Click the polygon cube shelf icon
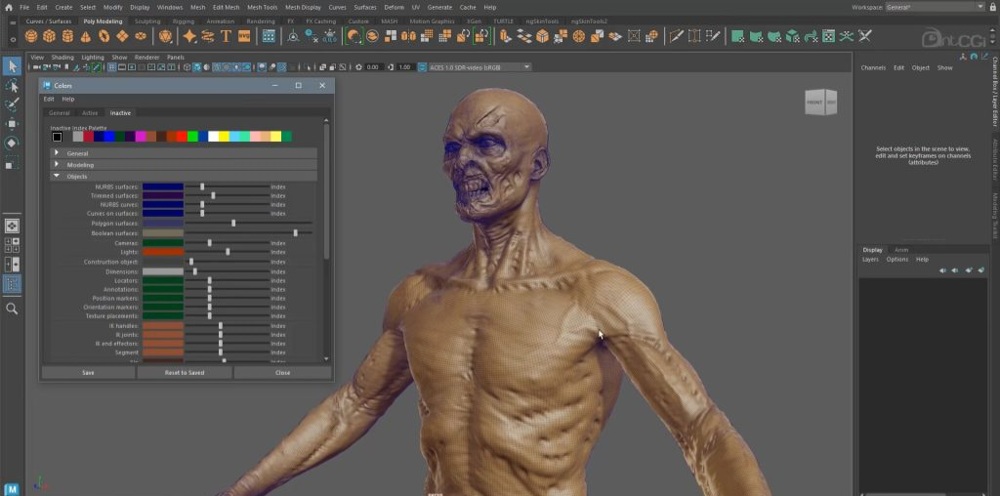The width and height of the screenshot is (1000, 496). (49, 36)
